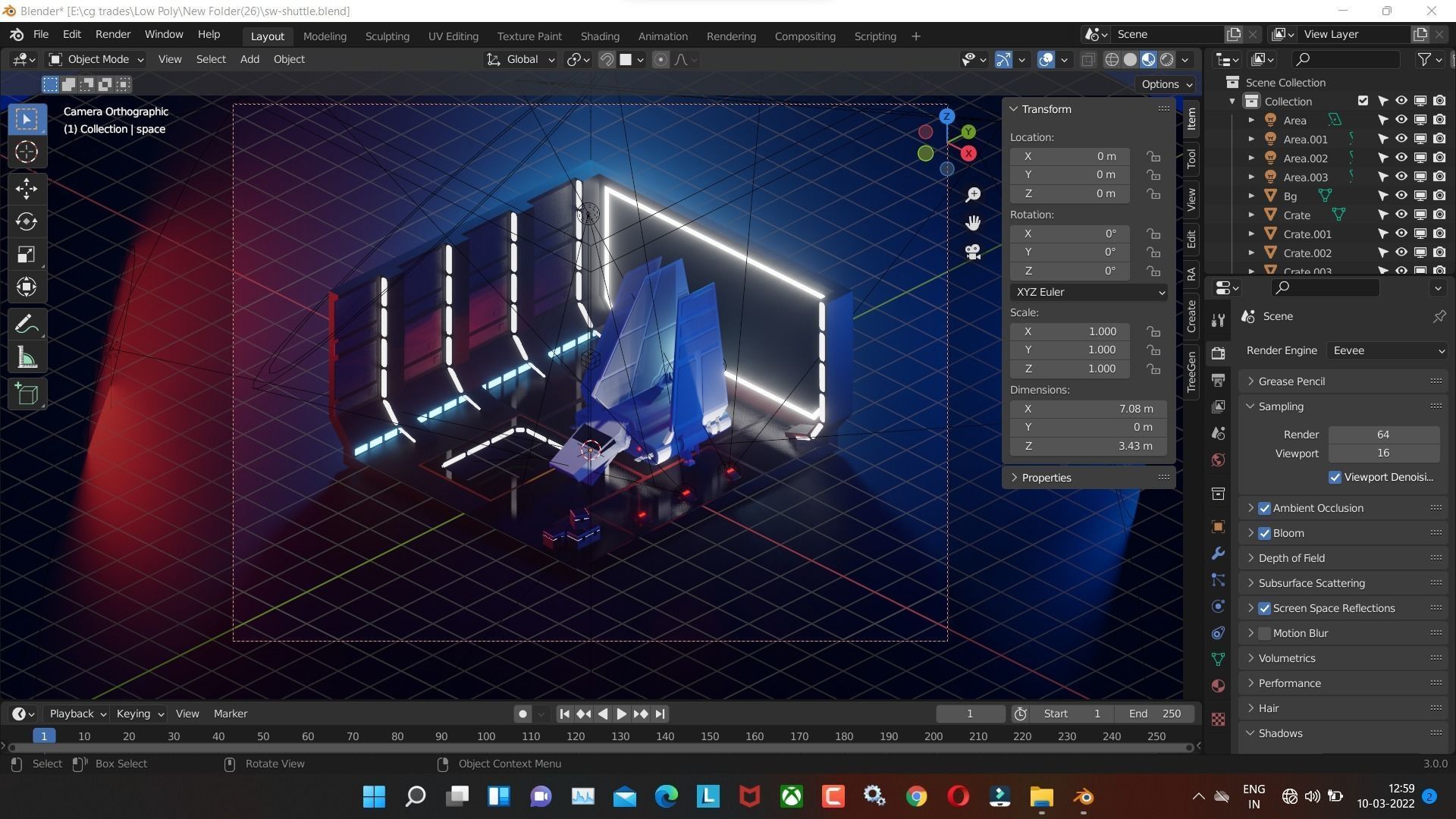Viewport: 1456px width, 819px height.
Task: Select the Measure tool
Action: (x=27, y=359)
